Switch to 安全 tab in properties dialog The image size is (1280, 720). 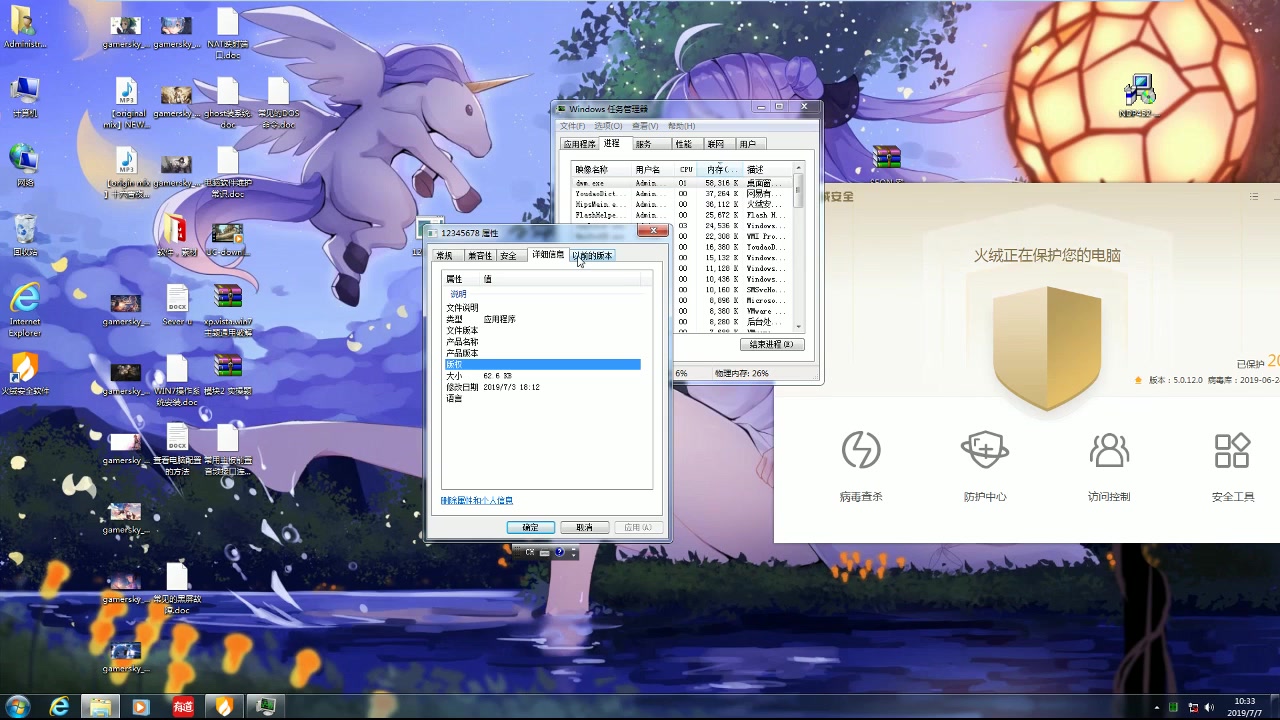tap(508, 256)
